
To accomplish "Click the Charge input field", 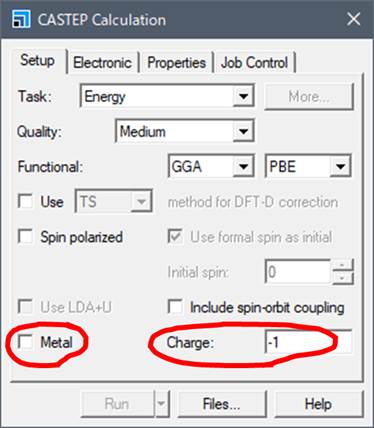I will 308,342.
